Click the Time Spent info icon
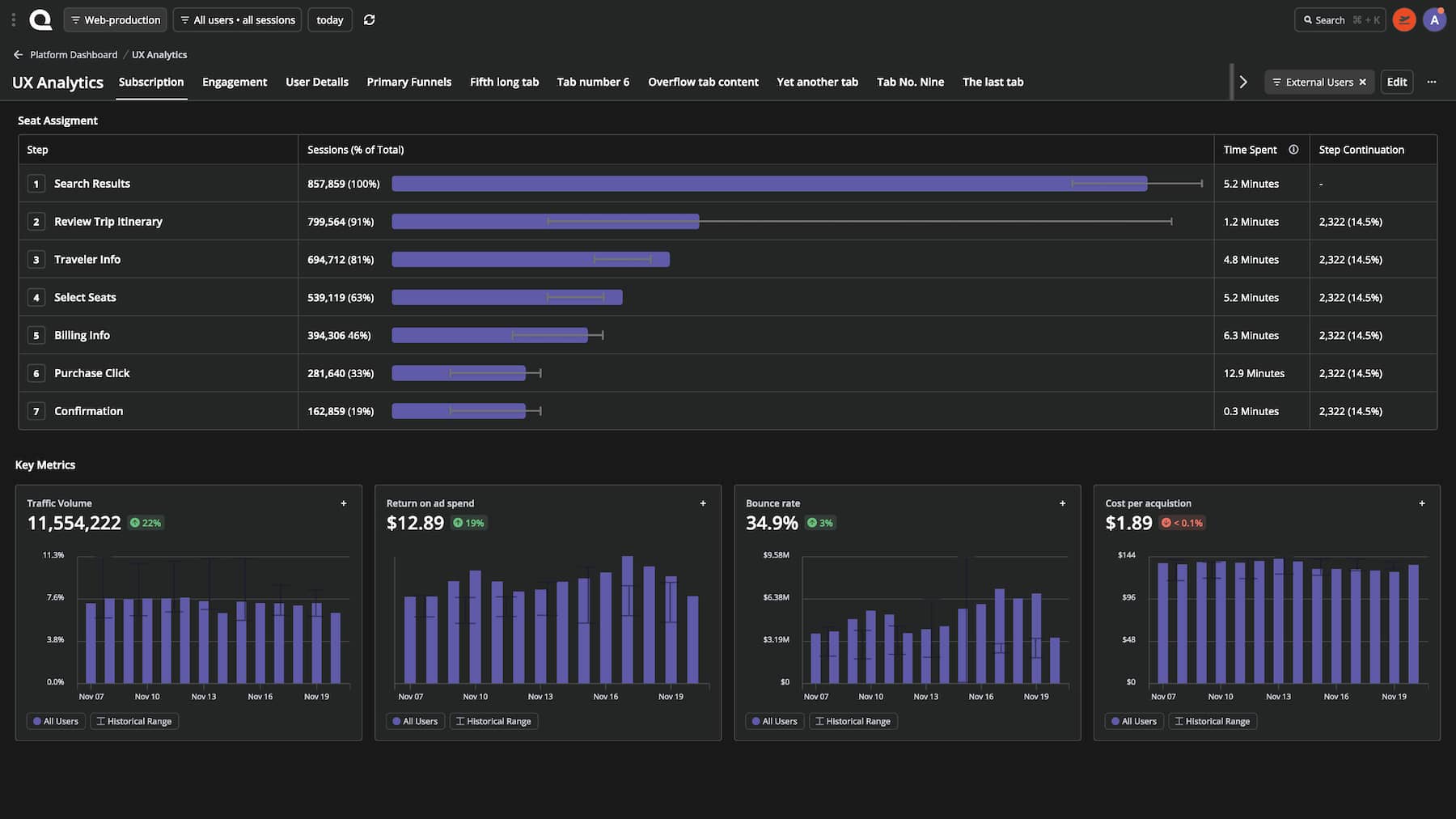This screenshot has width=1456, height=819. click(x=1293, y=150)
